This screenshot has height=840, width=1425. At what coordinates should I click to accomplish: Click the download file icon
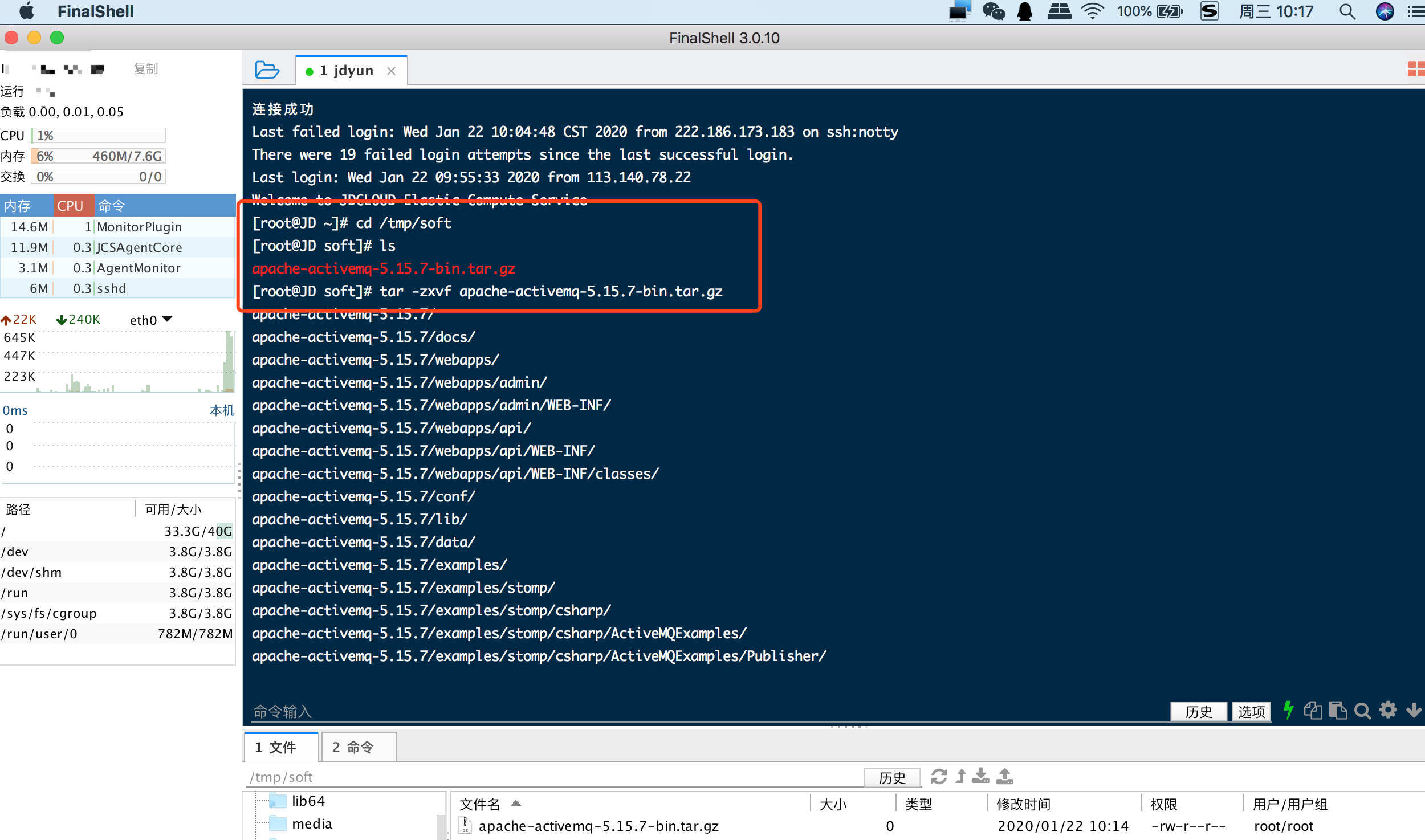(x=981, y=776)
